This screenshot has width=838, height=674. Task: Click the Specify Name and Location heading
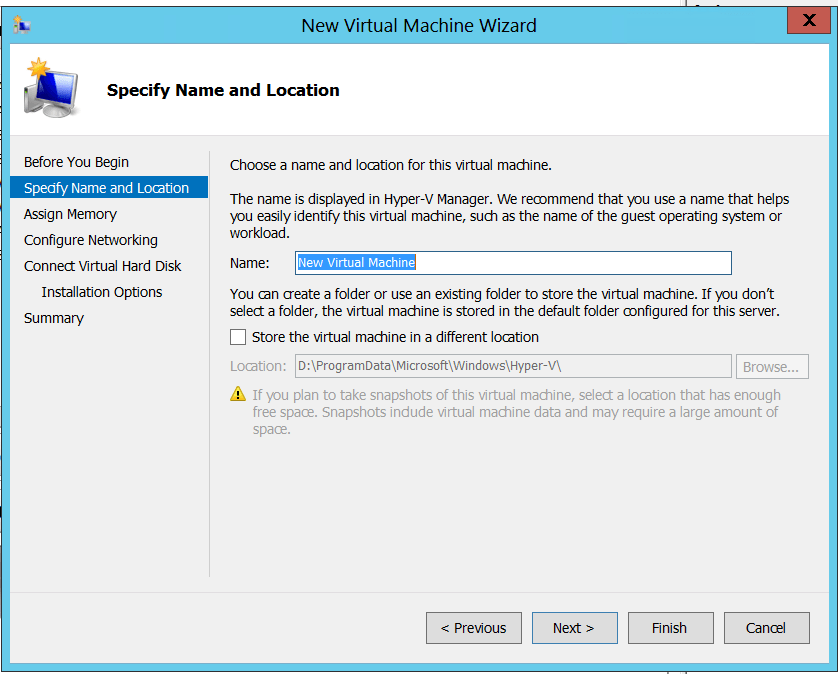[223, 90]
